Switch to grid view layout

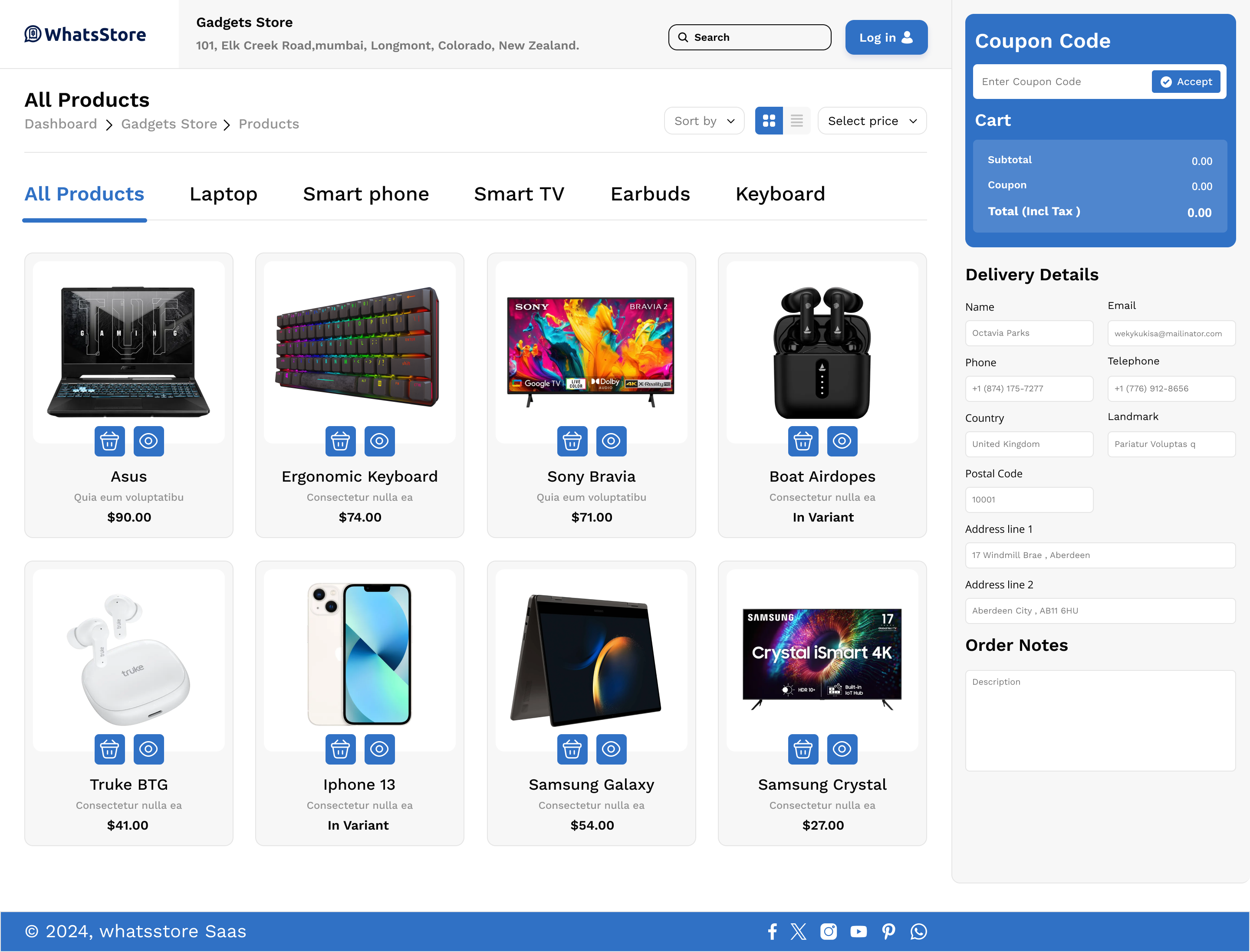(x=769, y=121)
